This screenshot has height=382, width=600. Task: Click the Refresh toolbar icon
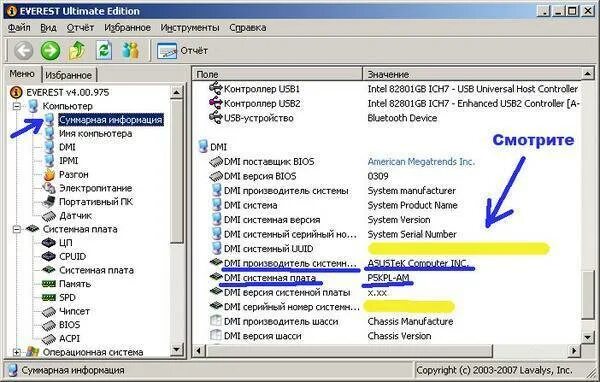pyautogui.click(x=104, y=51)
